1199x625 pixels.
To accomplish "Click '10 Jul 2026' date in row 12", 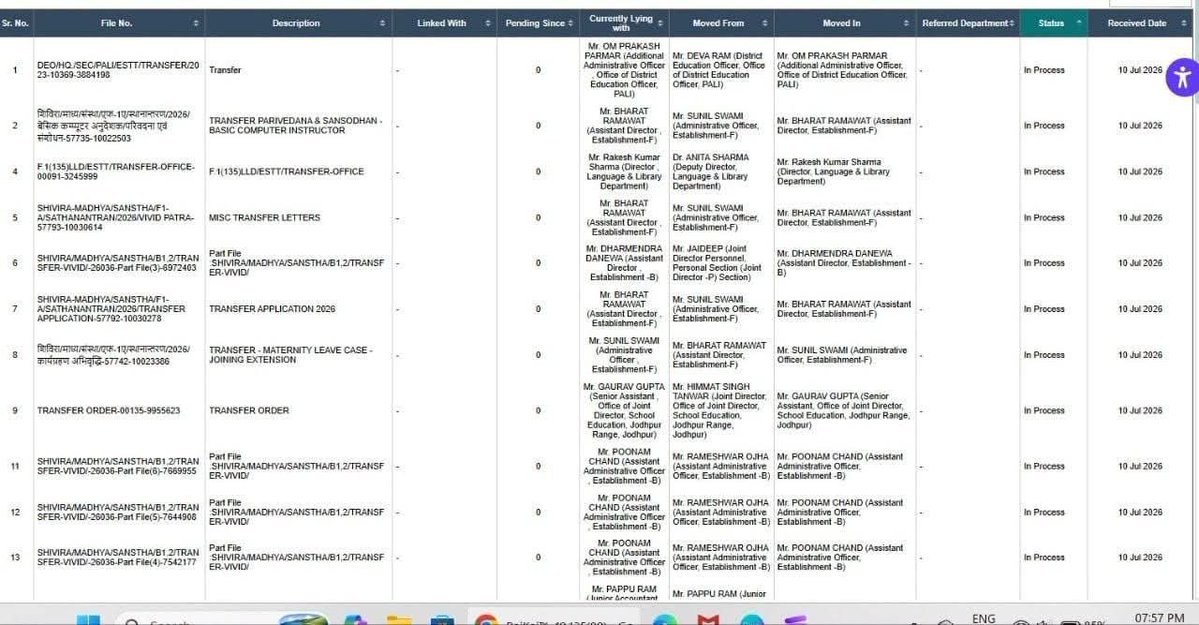I will click(1139, 513).
